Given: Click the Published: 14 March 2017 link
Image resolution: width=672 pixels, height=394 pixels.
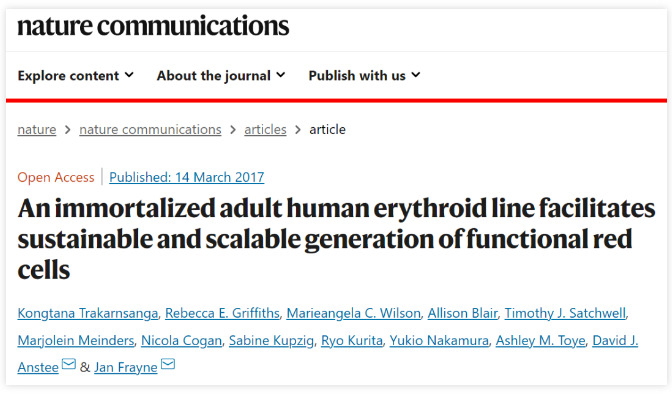Looking at the screenshot, I should point(186,177).
